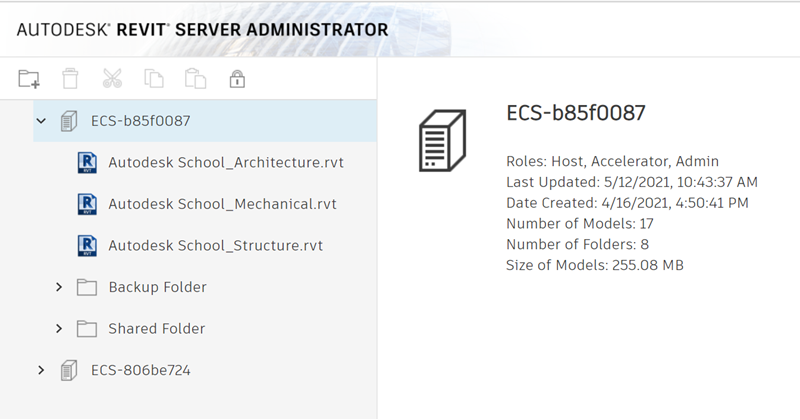Click the New Folder toolbar icon
This screenshot has width=800, height=420.
coord(29,79)
